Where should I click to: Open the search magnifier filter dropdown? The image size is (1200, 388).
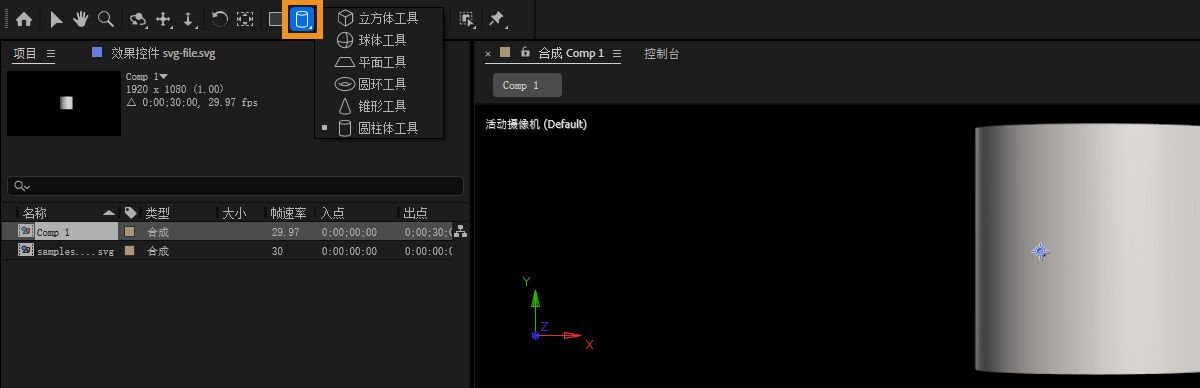click(21, 186)
